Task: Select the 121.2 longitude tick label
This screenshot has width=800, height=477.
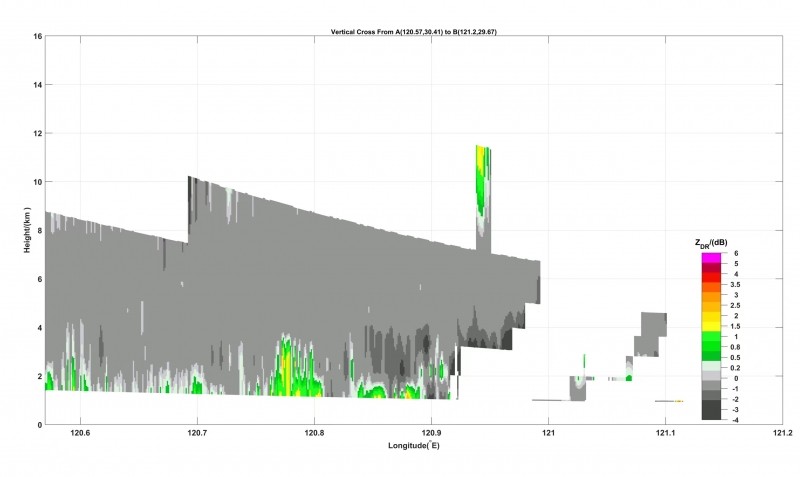Action: 783,434
